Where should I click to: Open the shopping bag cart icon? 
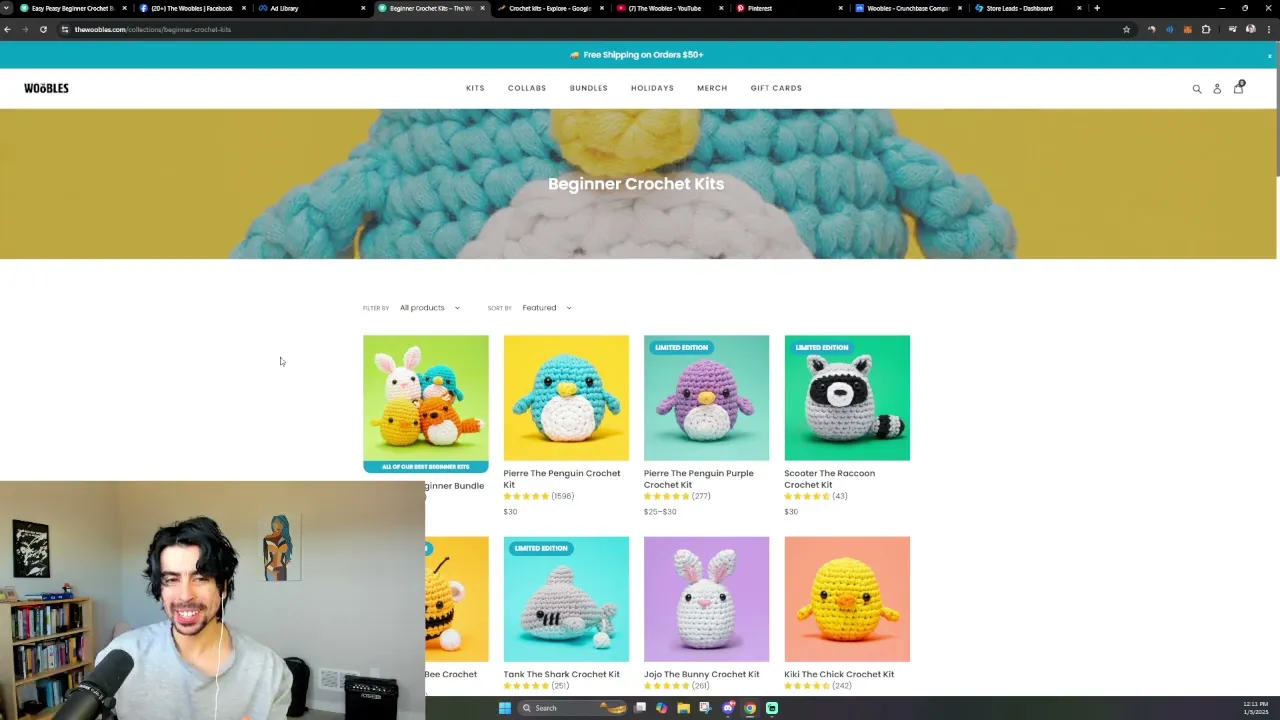(1239, 87)
